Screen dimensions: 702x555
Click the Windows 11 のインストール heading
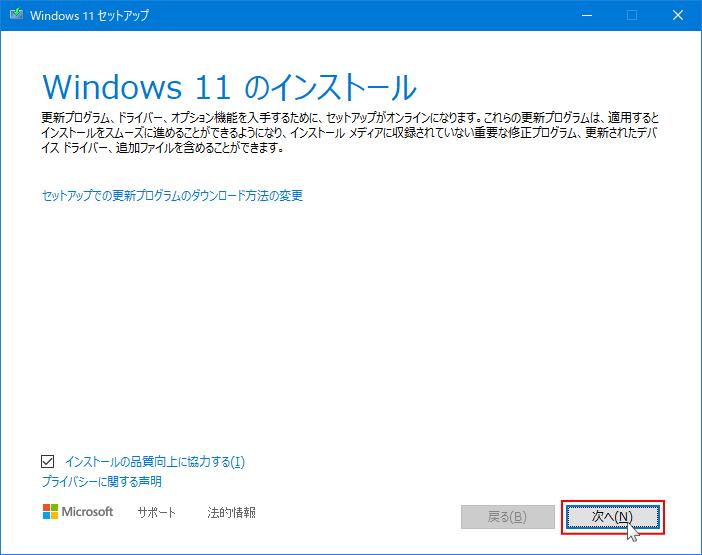229,87
